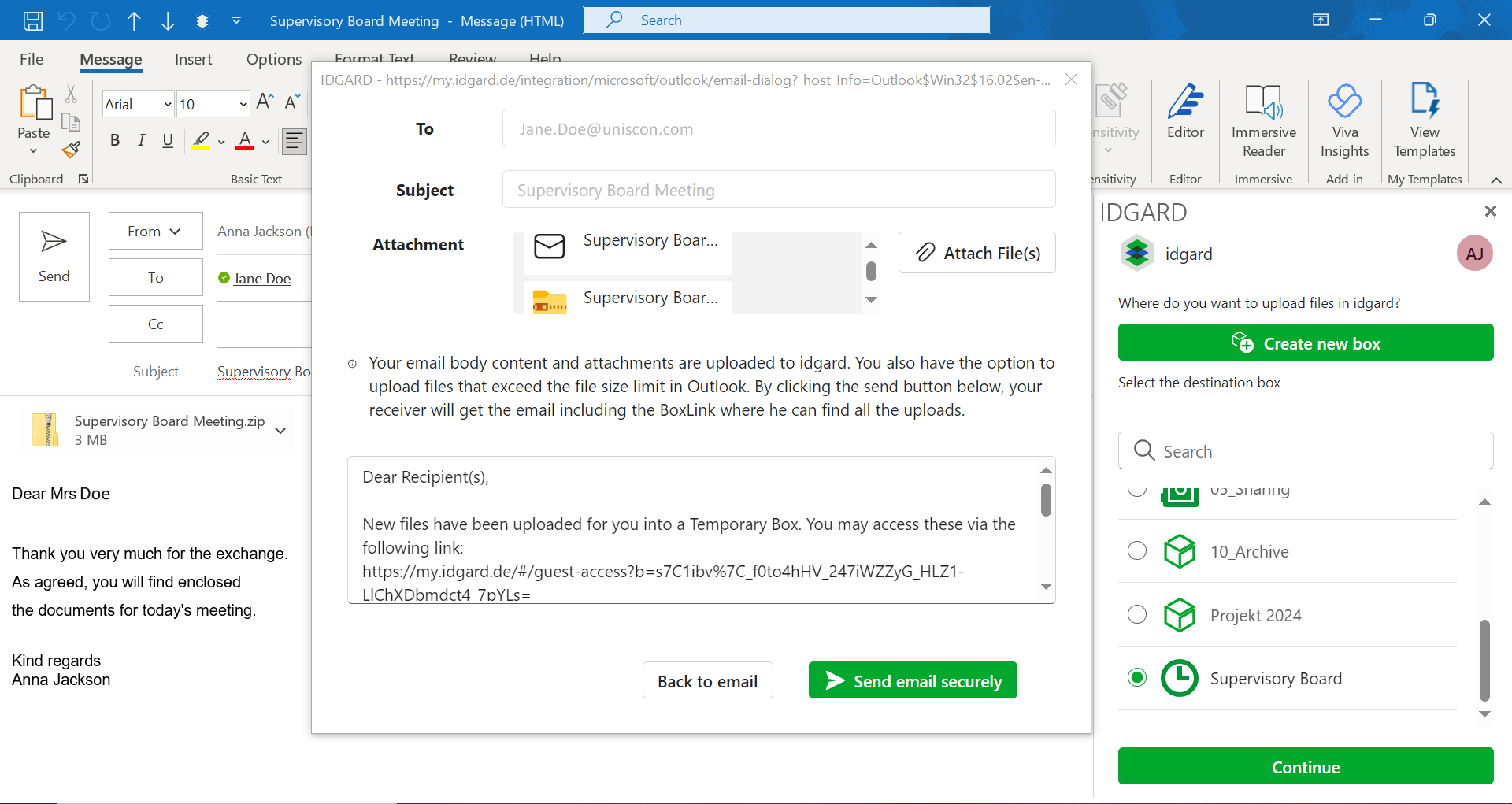
Task: Increase font size with larger A
Action: (265, 102)
